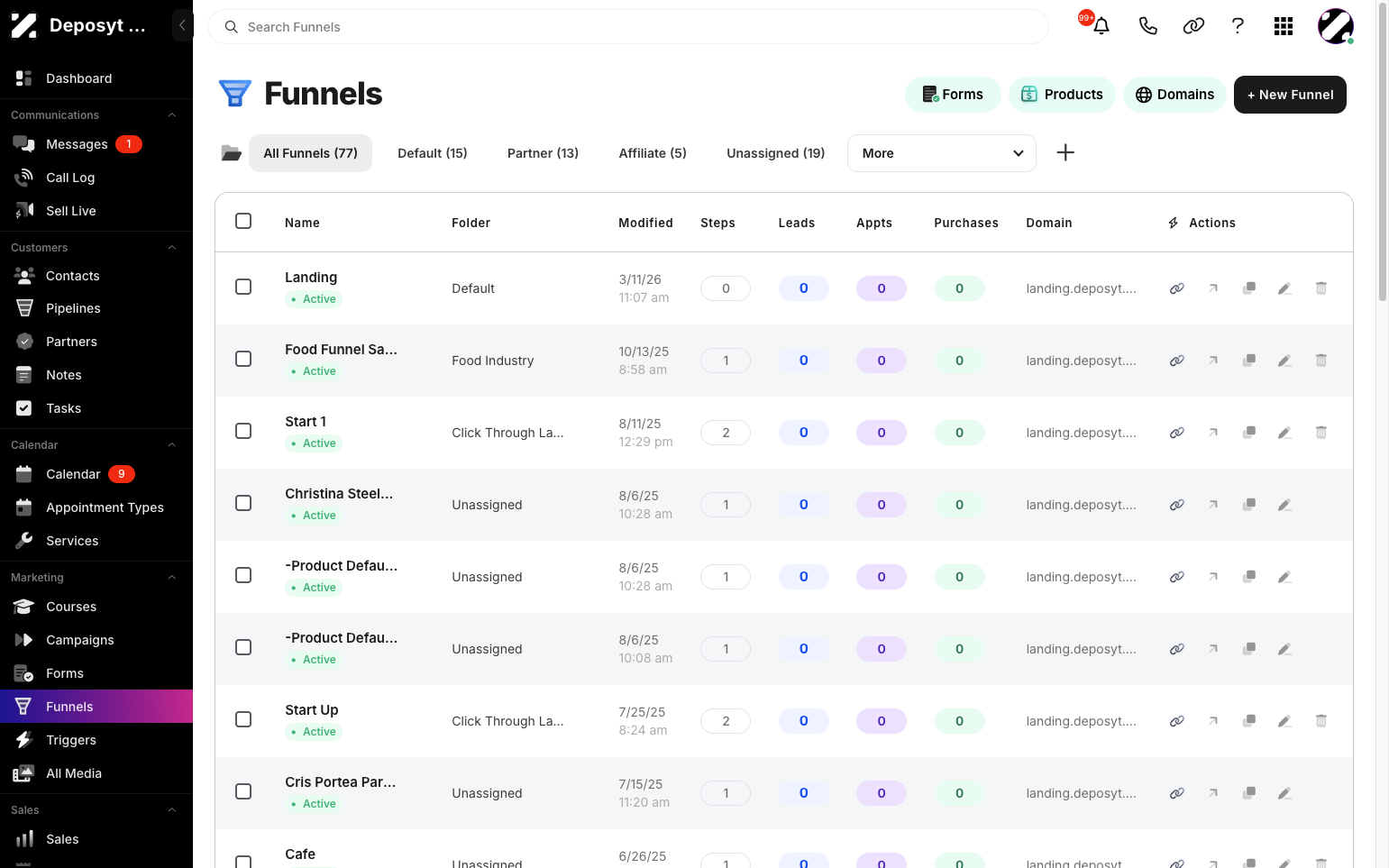
Task: Check the Cris Portea row checkbox
Action: [x=243, y=791]
